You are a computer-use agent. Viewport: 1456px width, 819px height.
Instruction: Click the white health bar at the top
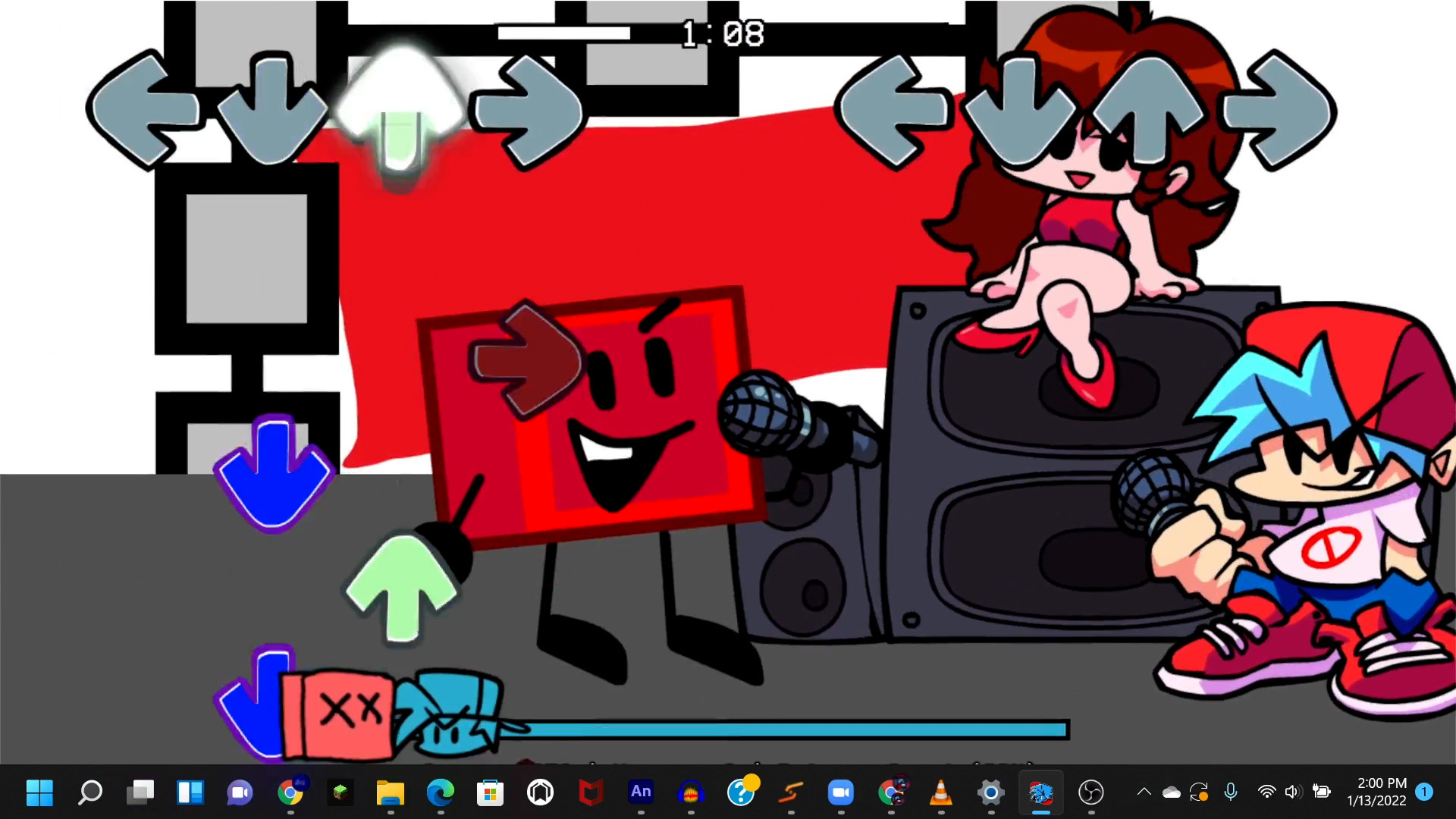(563, 33)
